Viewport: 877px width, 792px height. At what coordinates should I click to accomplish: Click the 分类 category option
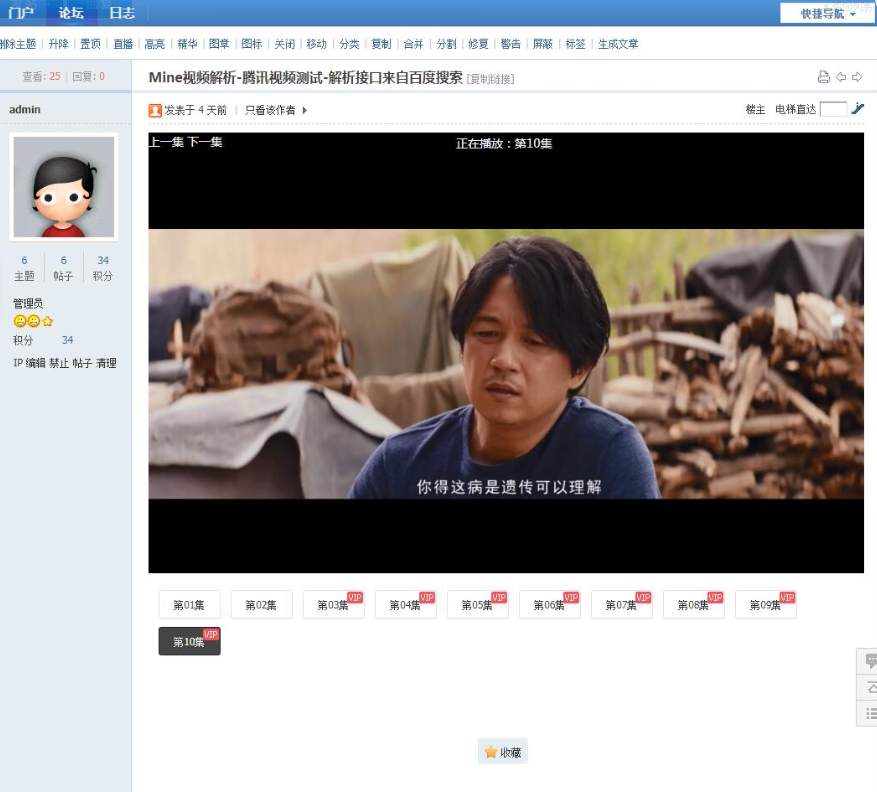pos(349,44)
